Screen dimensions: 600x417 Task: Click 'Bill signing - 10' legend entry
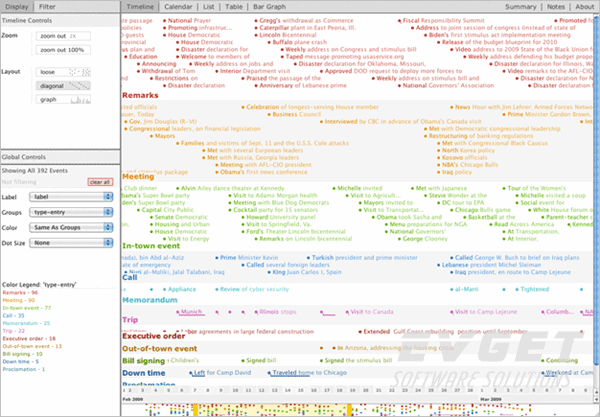pyautogui.click(x=23, y=354)
